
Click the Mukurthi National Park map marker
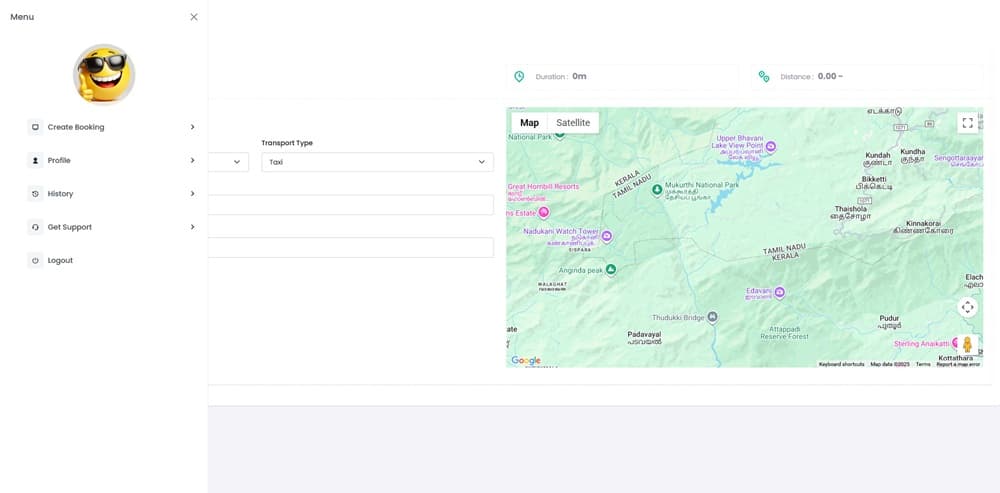pos(657,188)
